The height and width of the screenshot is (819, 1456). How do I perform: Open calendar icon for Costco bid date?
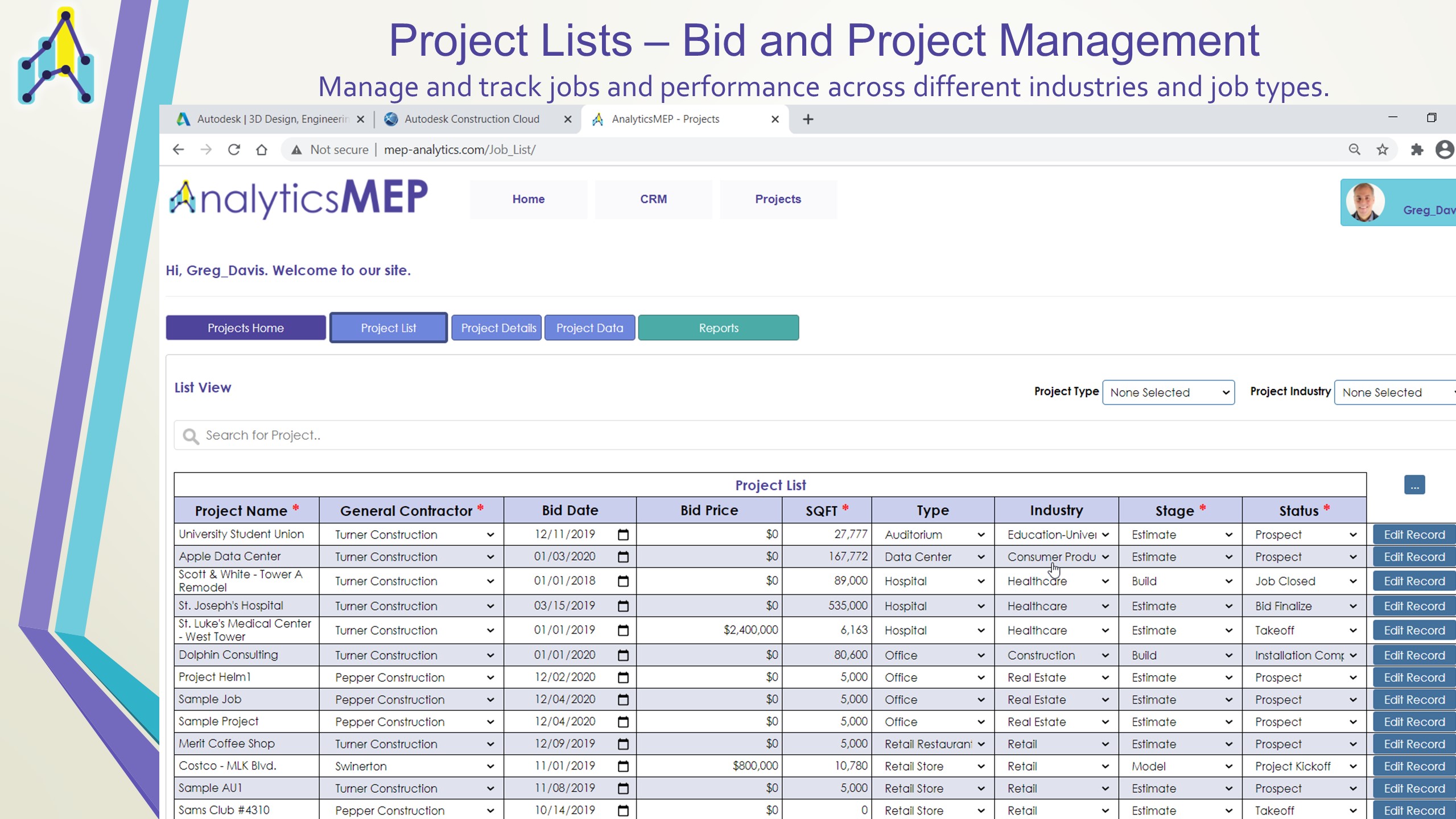623,766
